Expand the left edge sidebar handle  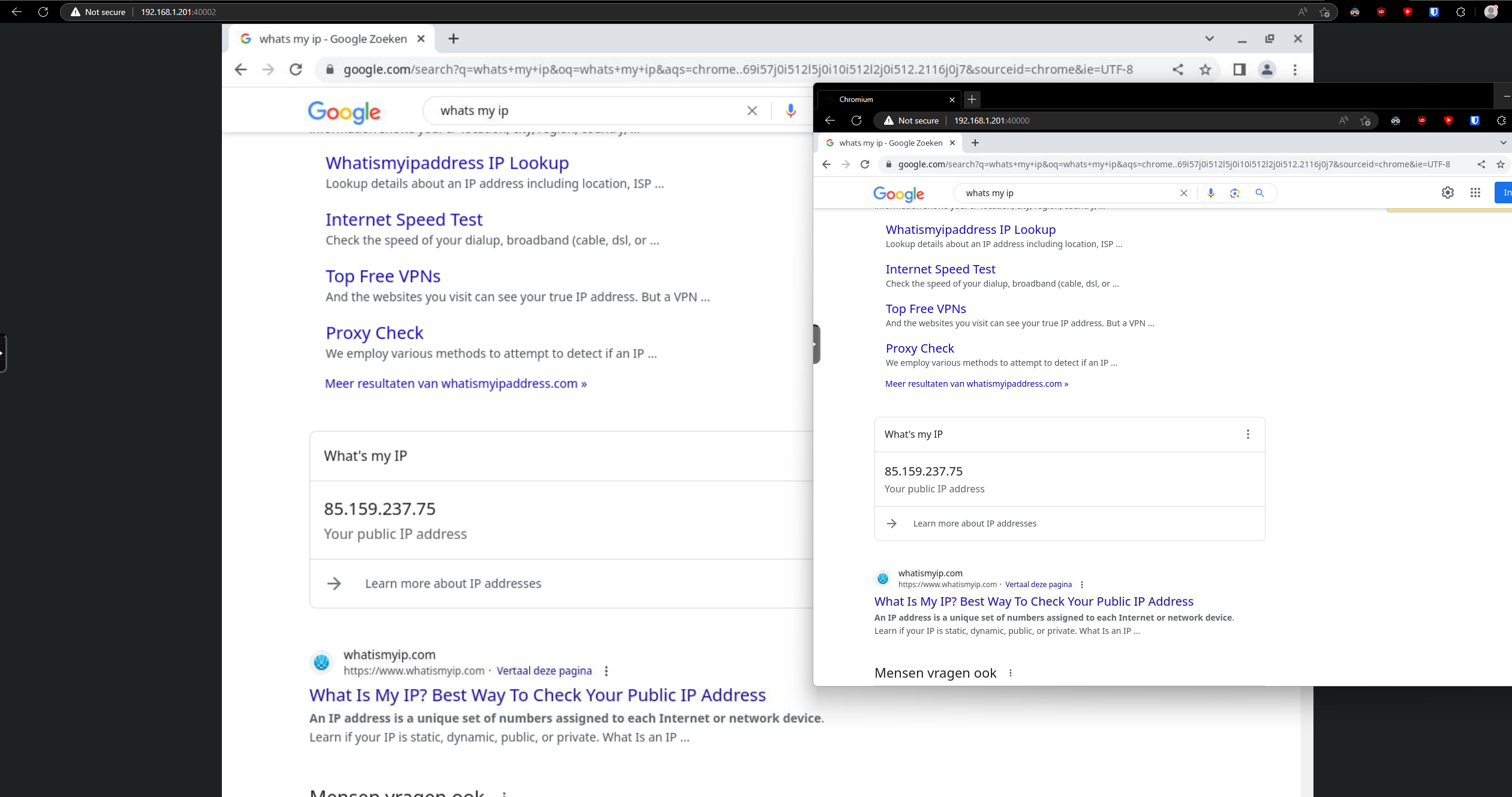click(2, 353)
